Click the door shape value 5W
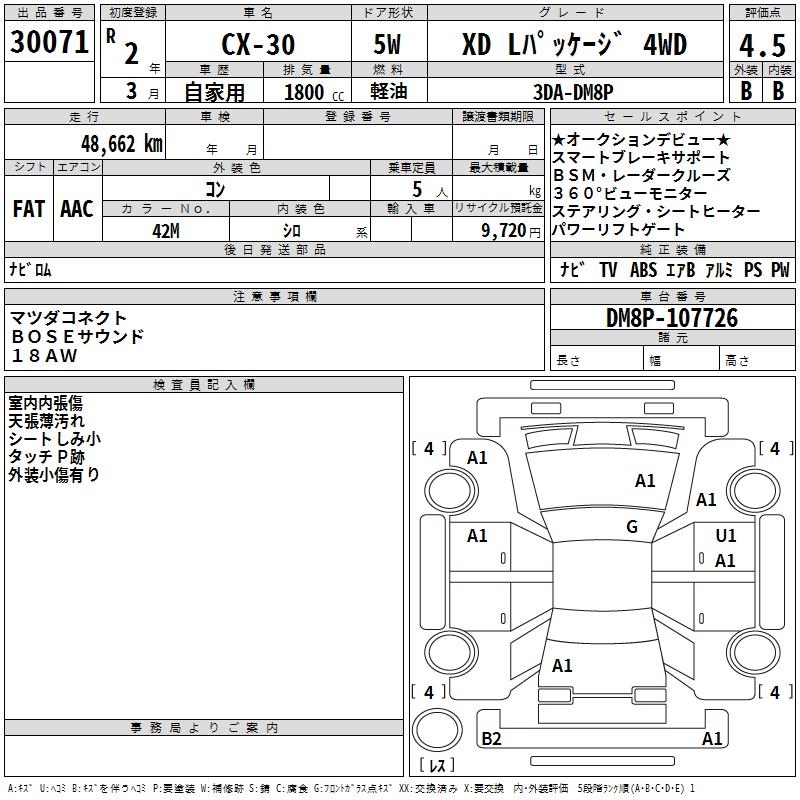The image size is (800, 800). click(387, 44)
